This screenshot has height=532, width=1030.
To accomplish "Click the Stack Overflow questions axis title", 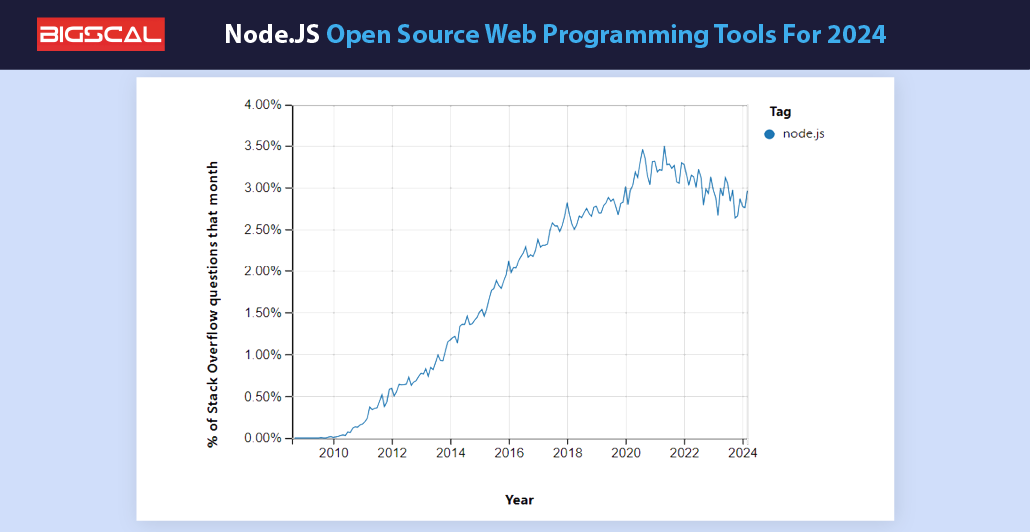I will coord(212,304).
